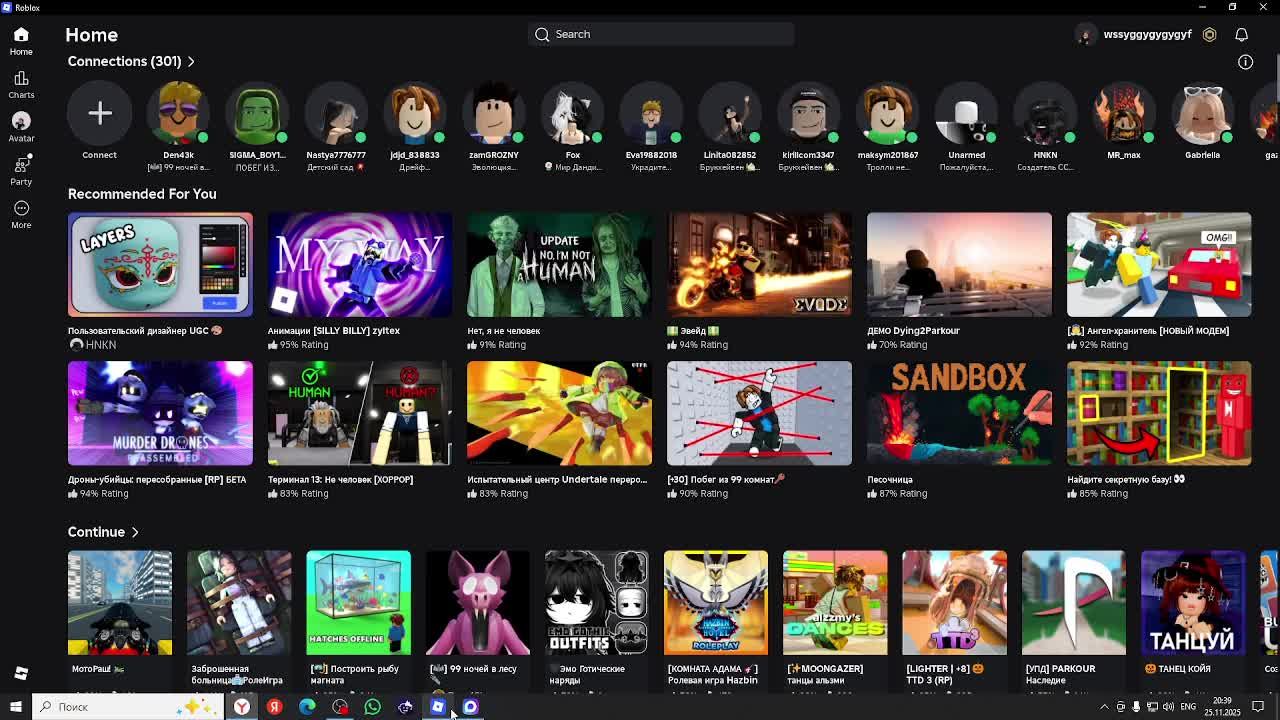Switch the ENG input language indicator
Image resolution: width=1280 pixels, height=720 pixels.
tap(1187, 707)
